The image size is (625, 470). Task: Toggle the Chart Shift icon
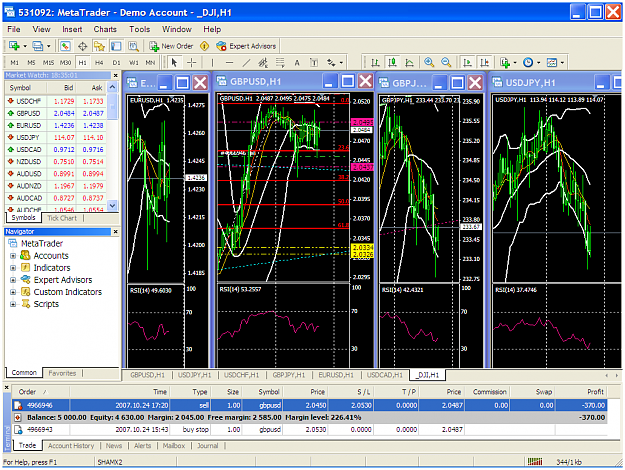(484, 63)
